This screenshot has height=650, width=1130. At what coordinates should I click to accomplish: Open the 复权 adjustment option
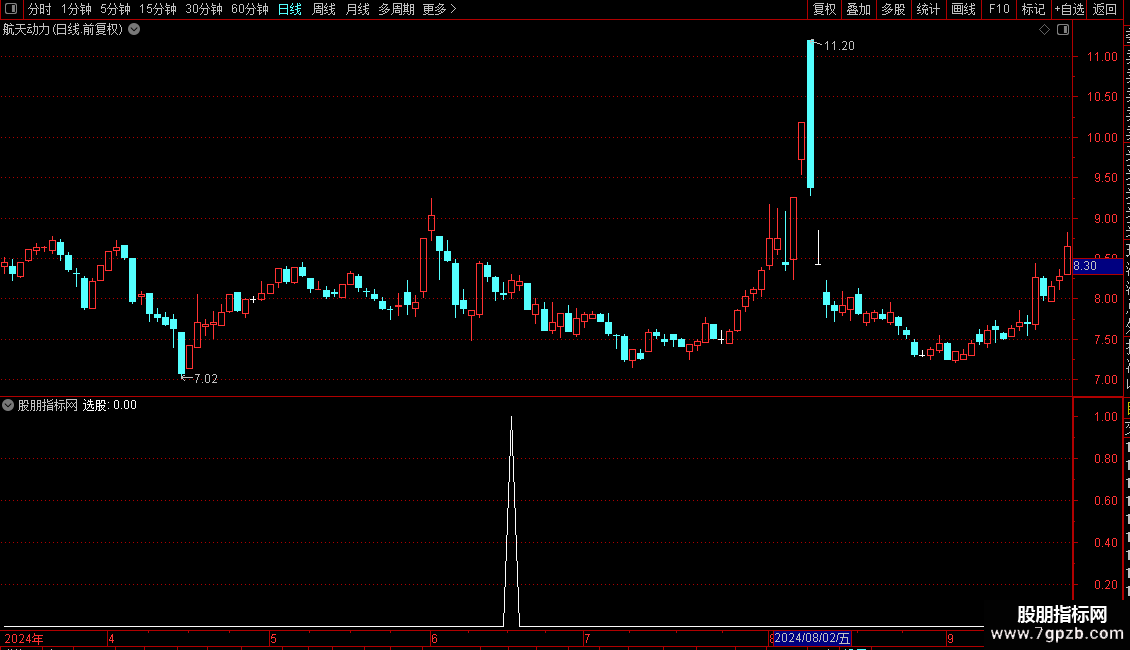click(x=824, y=9)
